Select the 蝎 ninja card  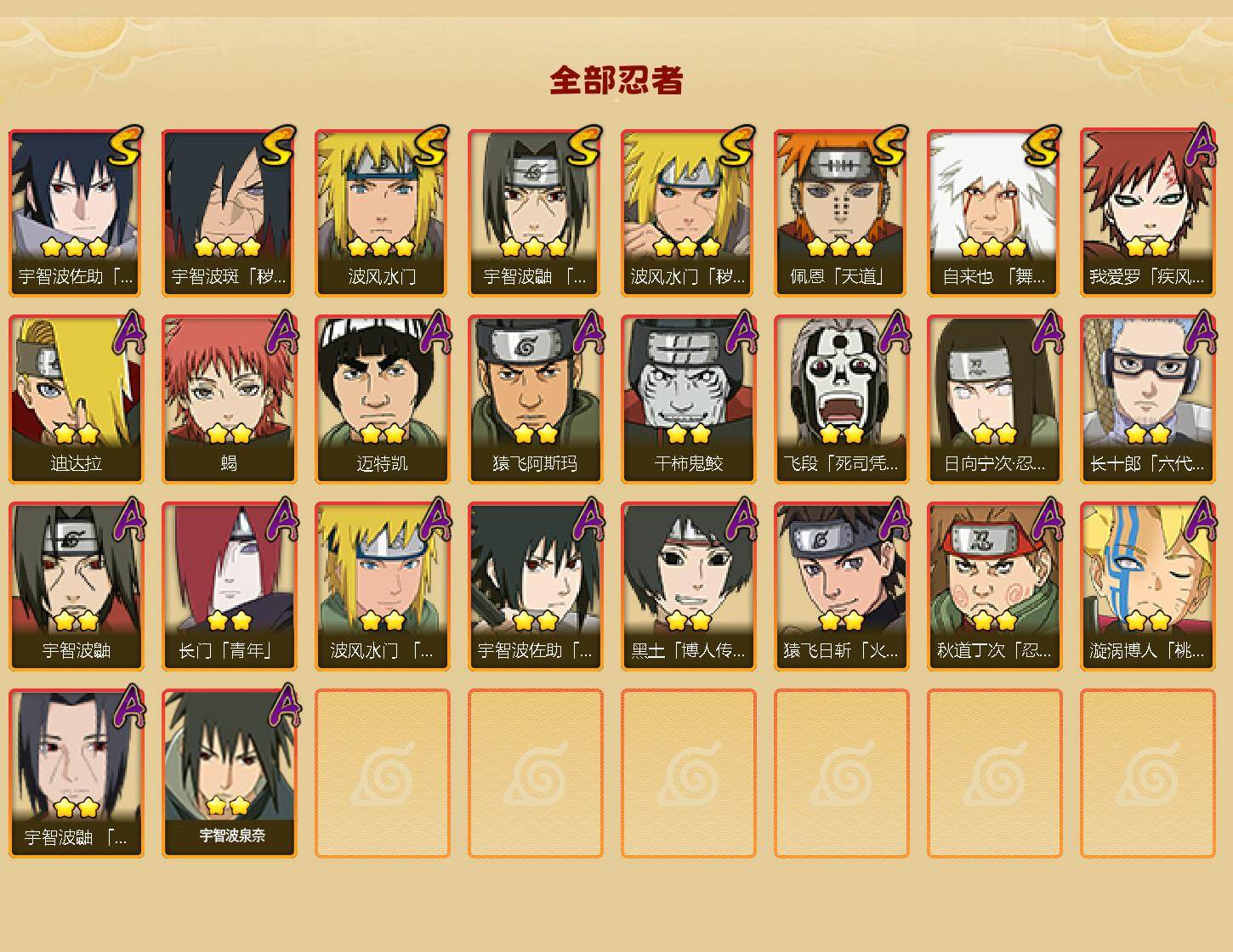coord(230,399)
